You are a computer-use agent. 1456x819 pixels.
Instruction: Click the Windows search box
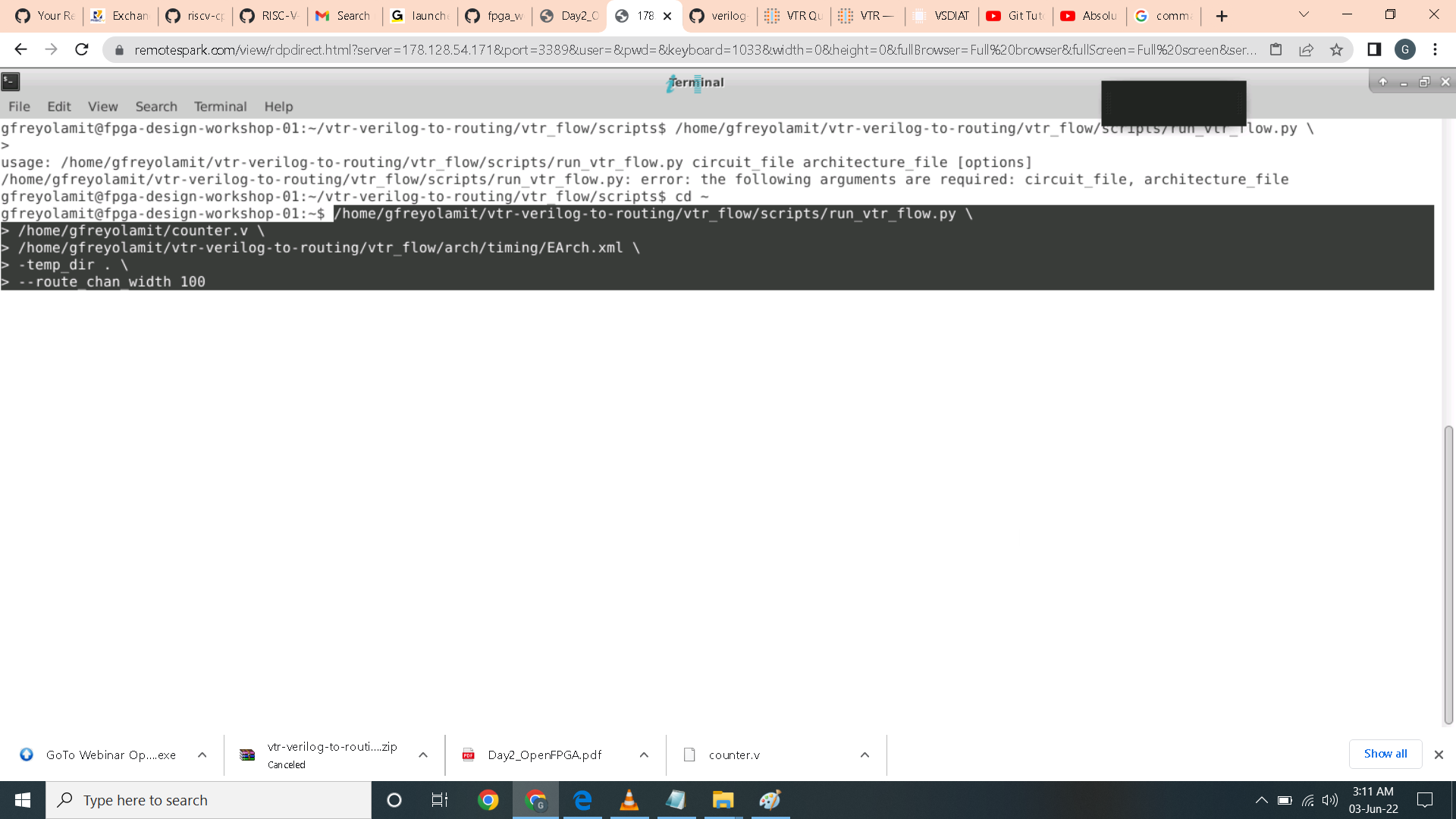click(209, 800)
